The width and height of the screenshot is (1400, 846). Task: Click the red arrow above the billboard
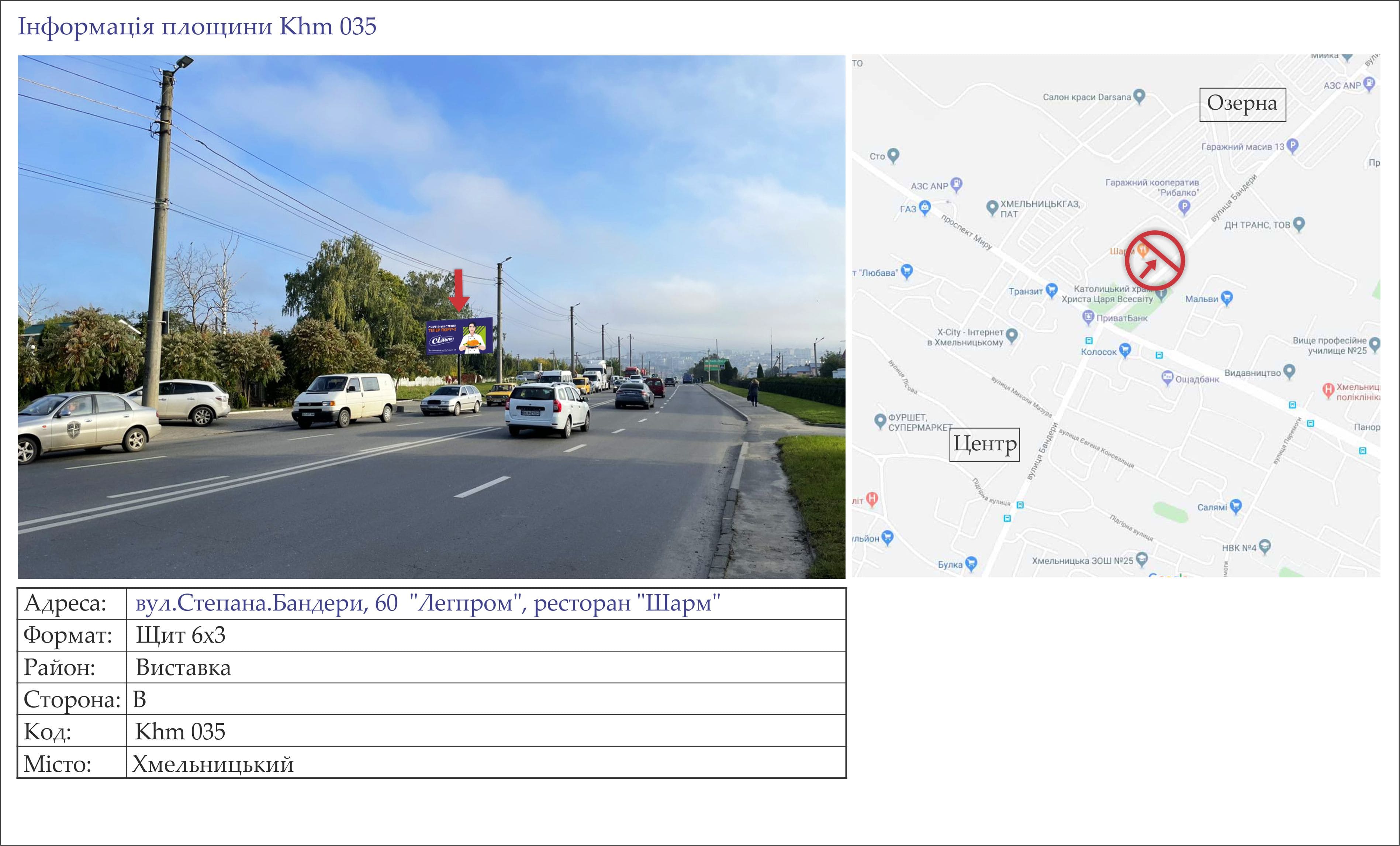coord(459,290)
